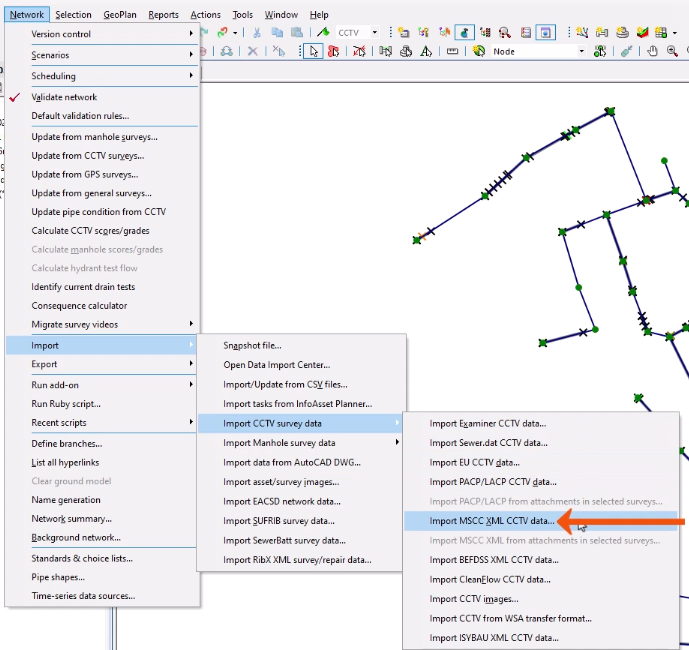Click the stacked-discs pointer tool icon

click(x=406, y=51)
